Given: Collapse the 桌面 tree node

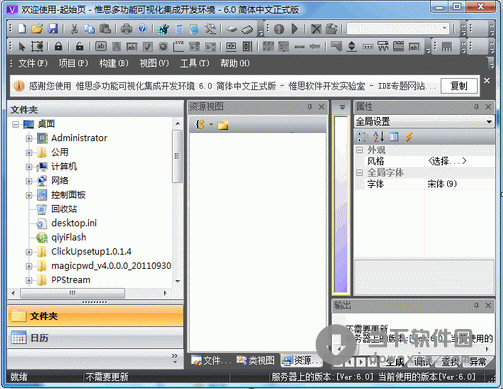Looking at the screenshot, I should pyautogui.click(x=16, y=124).
